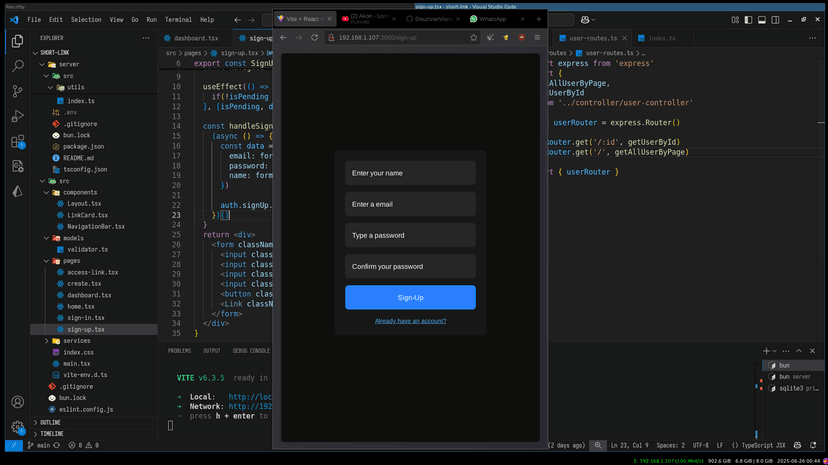The height and width of the screenshot is (465, 828).
Task: Click the Sign-Up button
Action: pyautogui.click(x=410, y=298)
